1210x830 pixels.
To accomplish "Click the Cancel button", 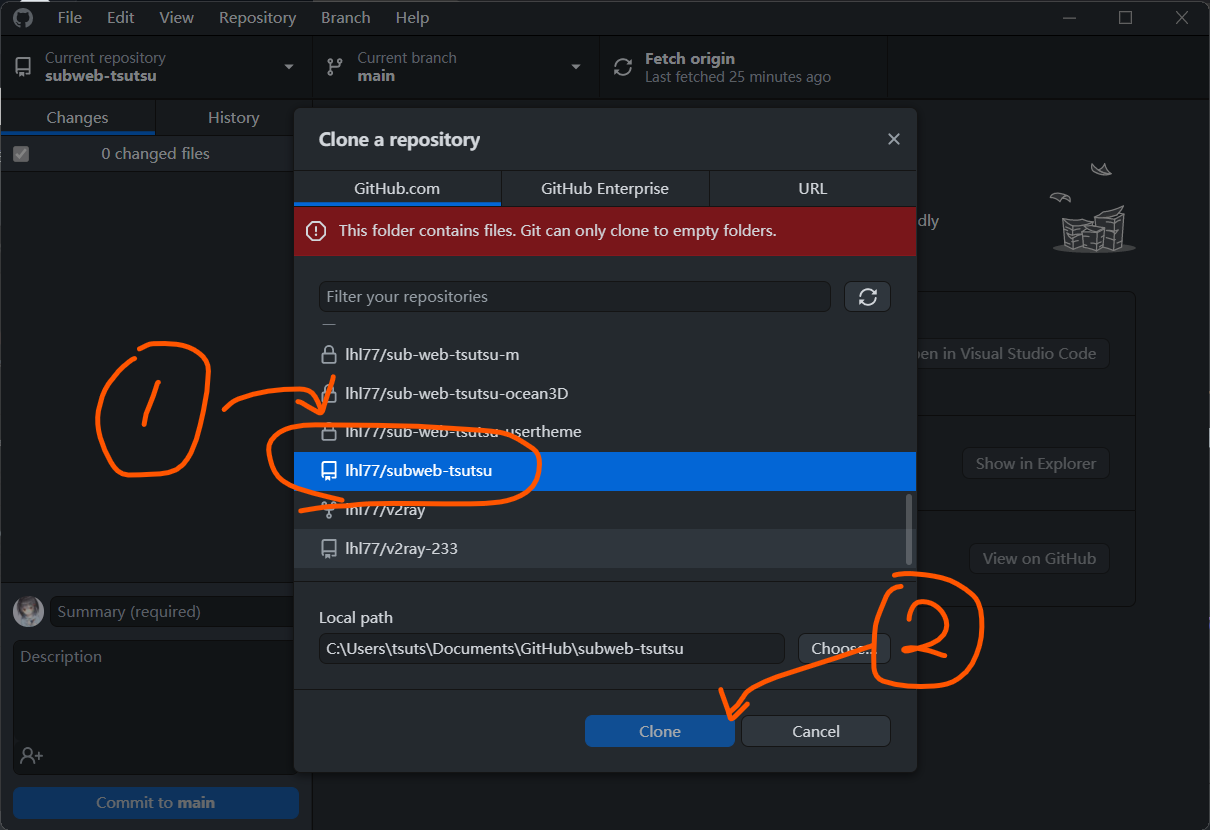I will click(816, 731).
